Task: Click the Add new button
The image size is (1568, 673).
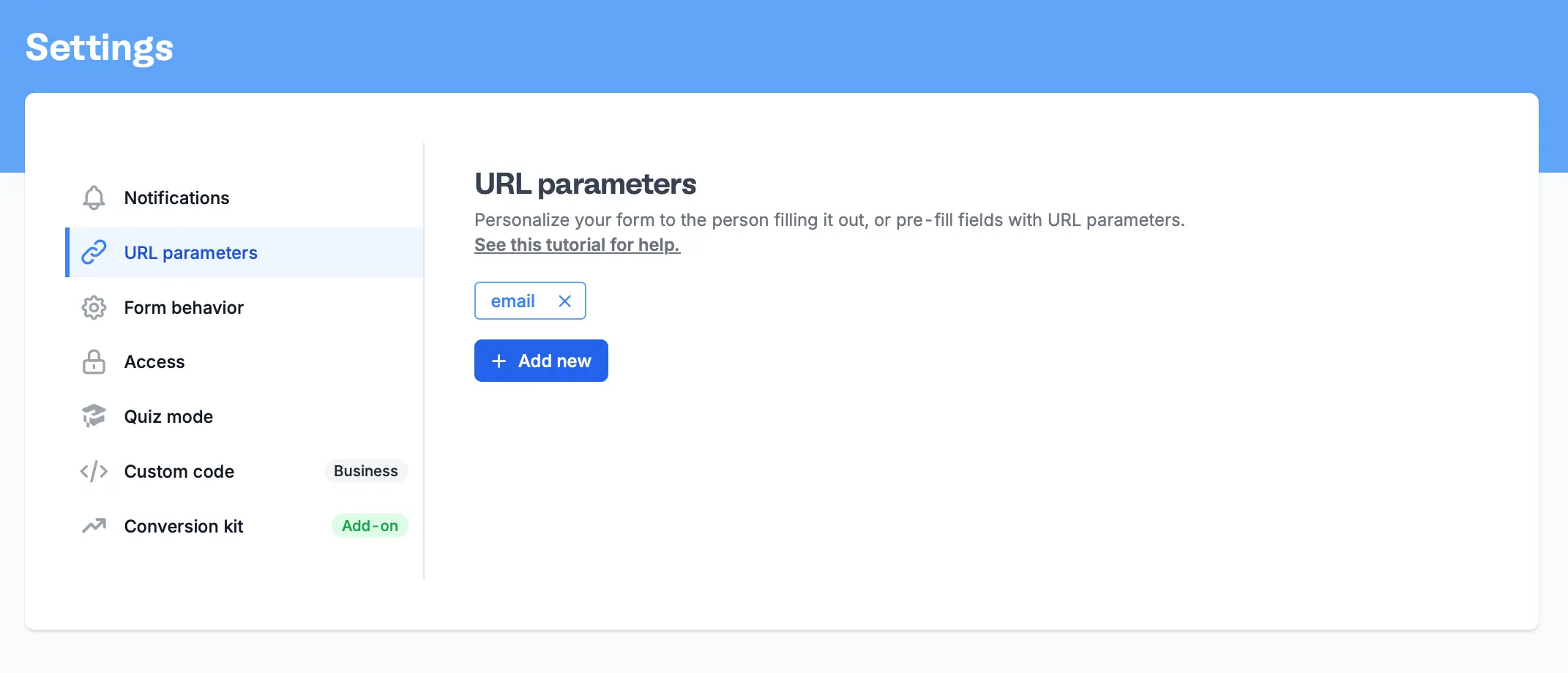Action: tap(541, 361)
